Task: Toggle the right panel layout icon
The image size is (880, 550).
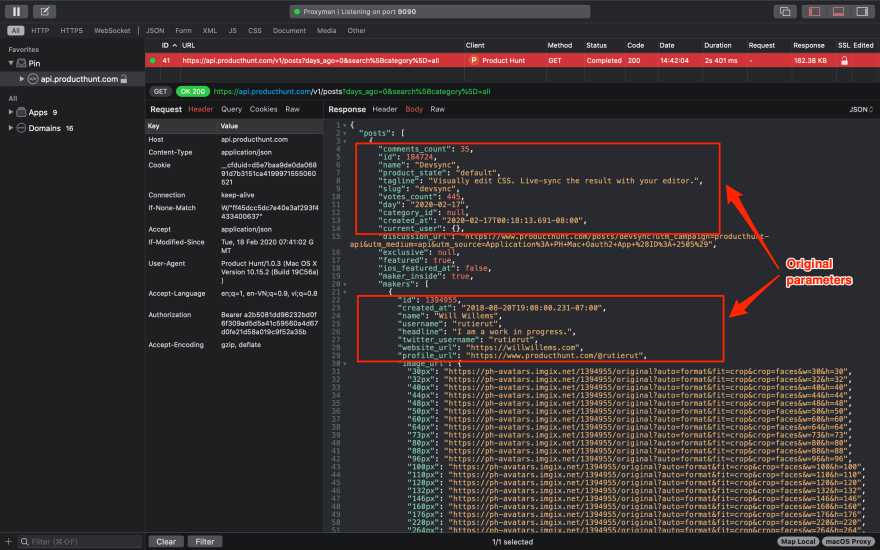Action: [x=862, y=11]
